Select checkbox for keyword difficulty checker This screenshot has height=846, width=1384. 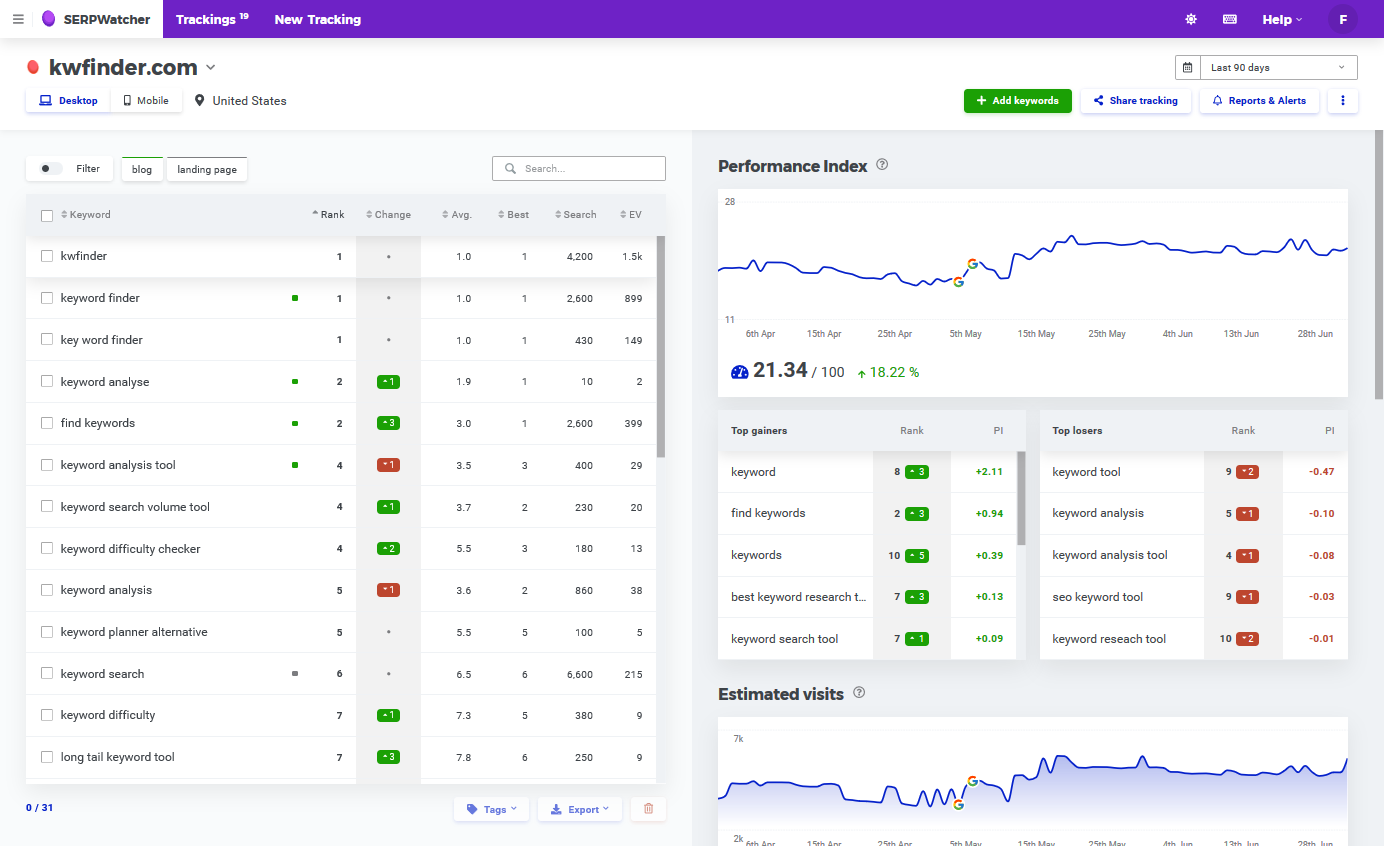click(x=47, y=549)
